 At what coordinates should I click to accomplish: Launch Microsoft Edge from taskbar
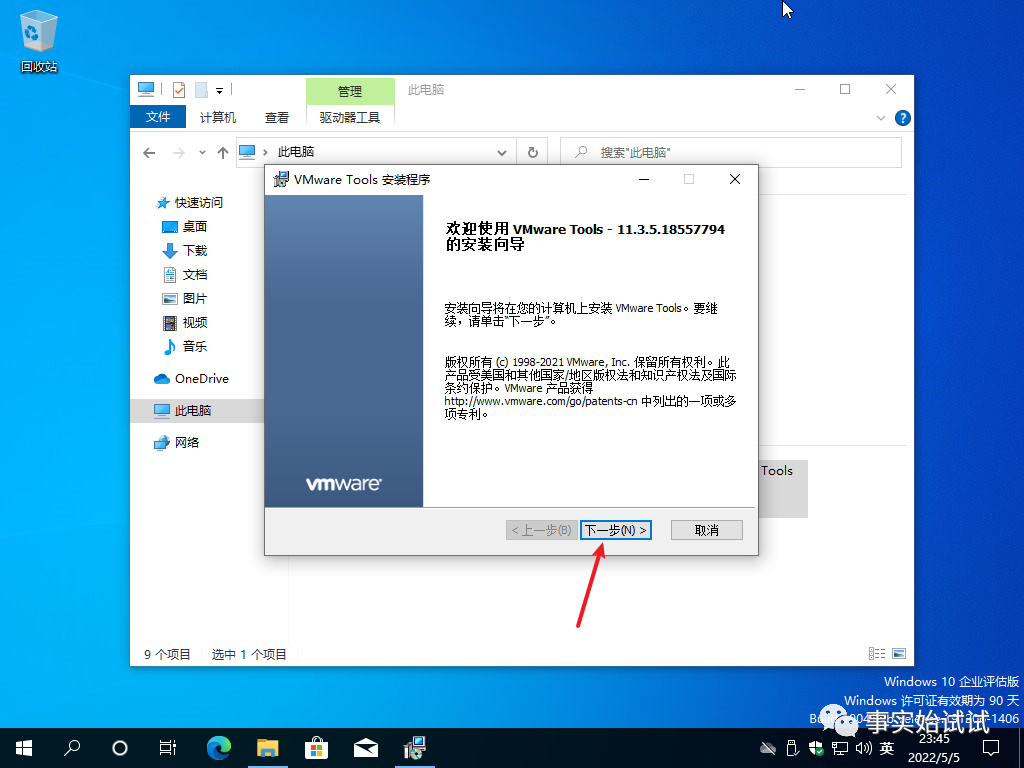click(x=219, y=748)
